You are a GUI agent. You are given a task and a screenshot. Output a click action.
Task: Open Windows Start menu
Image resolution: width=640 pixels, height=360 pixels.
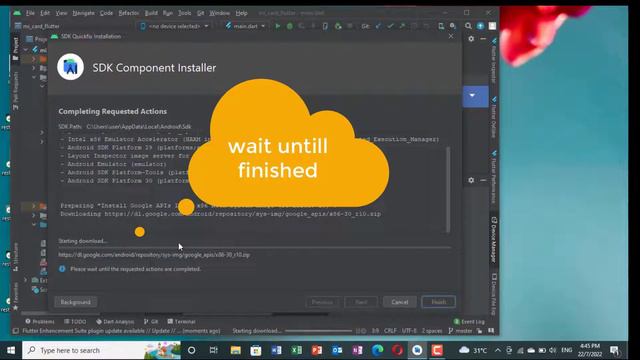pyautogui.click(x=11, y=350)
